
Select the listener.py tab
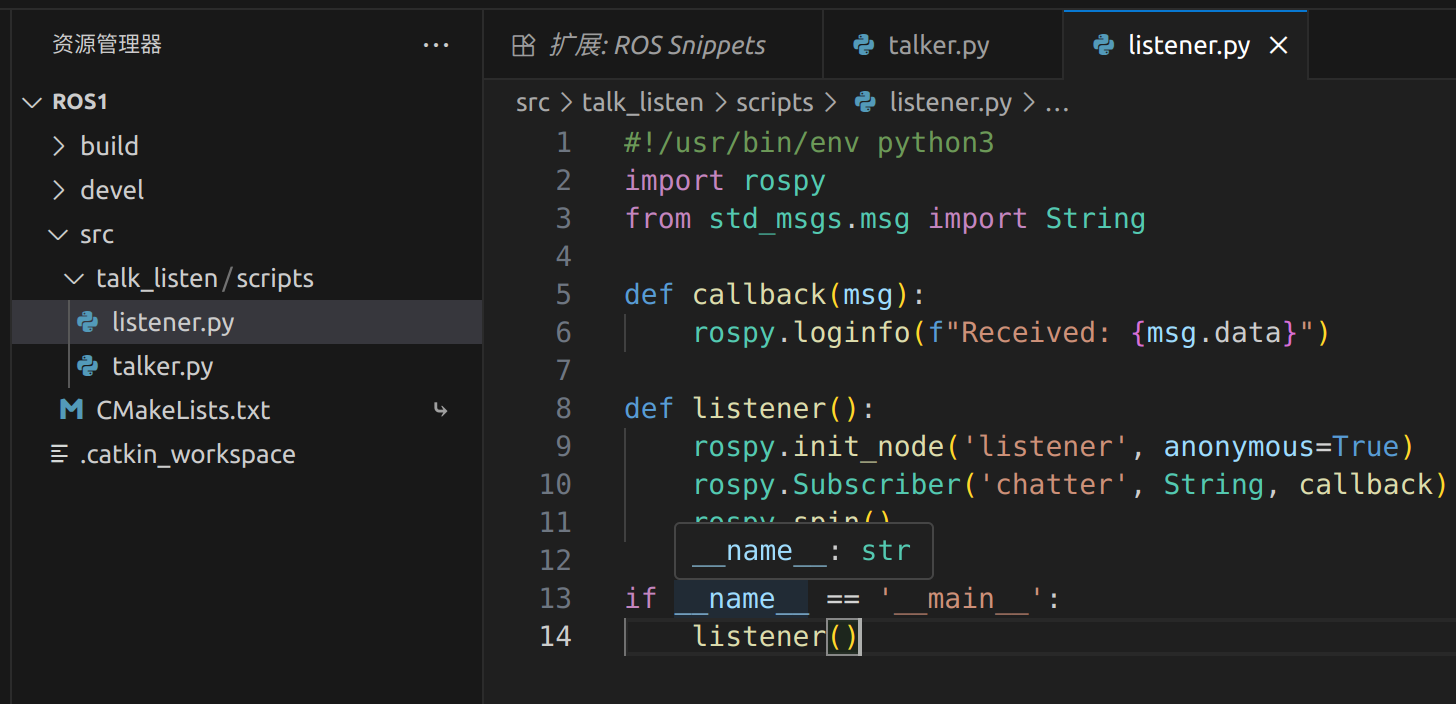coord(1185,45)
